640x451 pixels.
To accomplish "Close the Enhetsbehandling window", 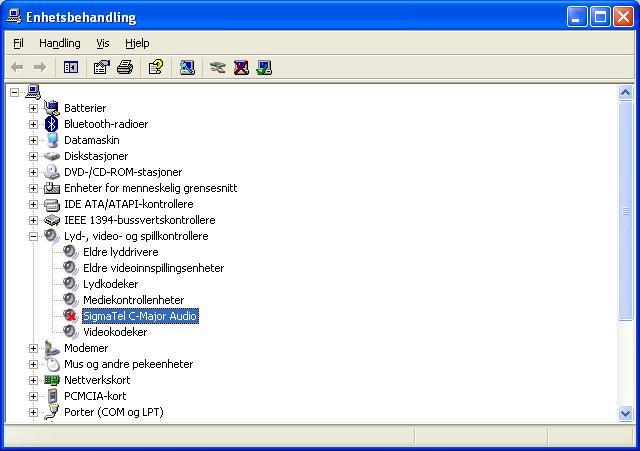I will (x=624, y=17).
